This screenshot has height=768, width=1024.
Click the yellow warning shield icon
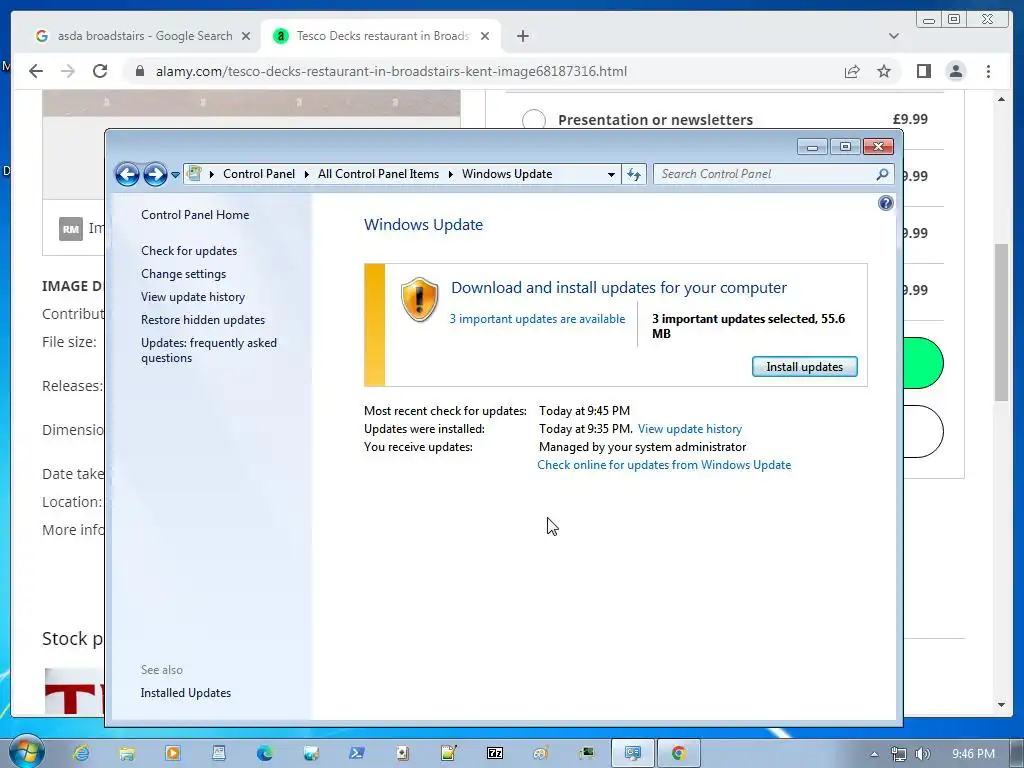pos(419,300)
